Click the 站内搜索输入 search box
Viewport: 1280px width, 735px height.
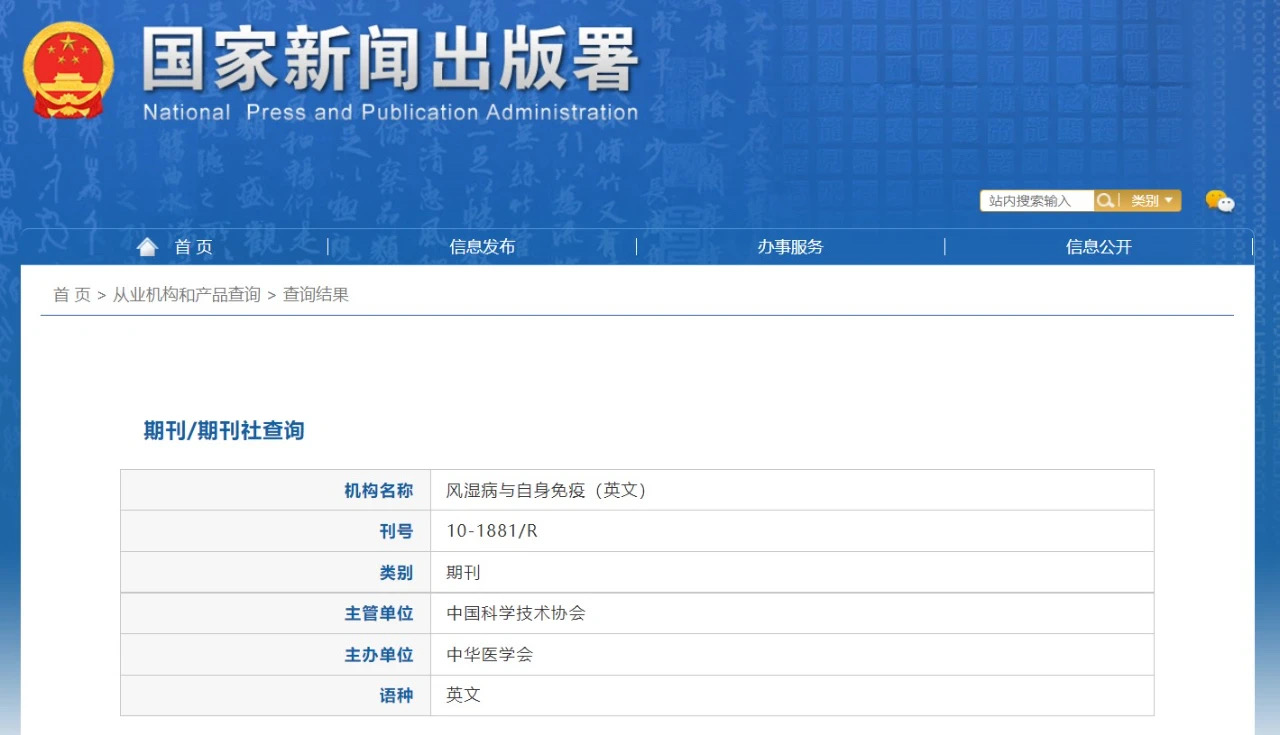pos(1036,201)
